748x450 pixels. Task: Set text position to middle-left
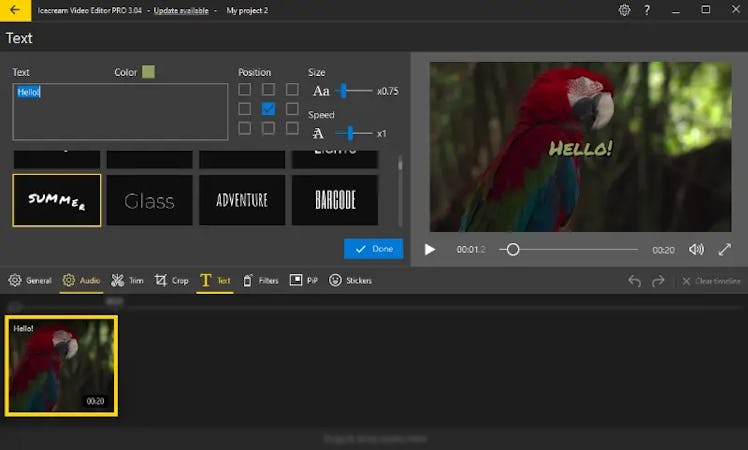click(x=245, y=109)
